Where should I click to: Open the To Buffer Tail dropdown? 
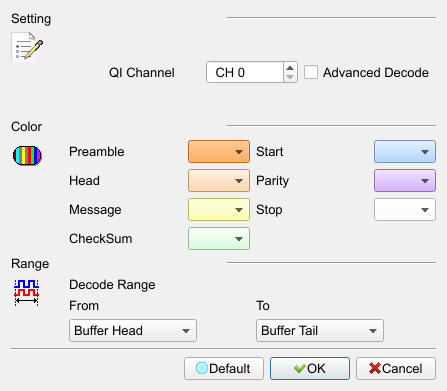[x=320, y=331]
